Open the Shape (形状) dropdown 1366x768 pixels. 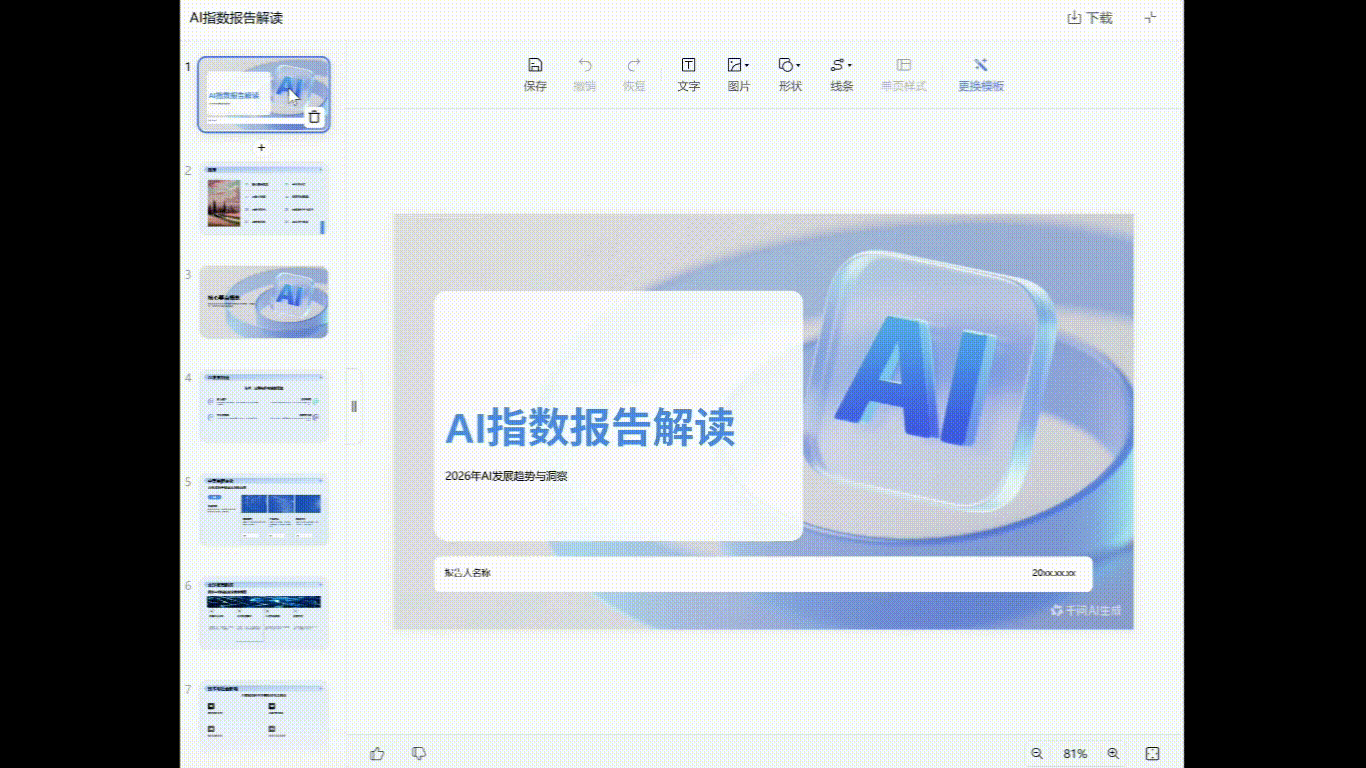coord(789,66)
